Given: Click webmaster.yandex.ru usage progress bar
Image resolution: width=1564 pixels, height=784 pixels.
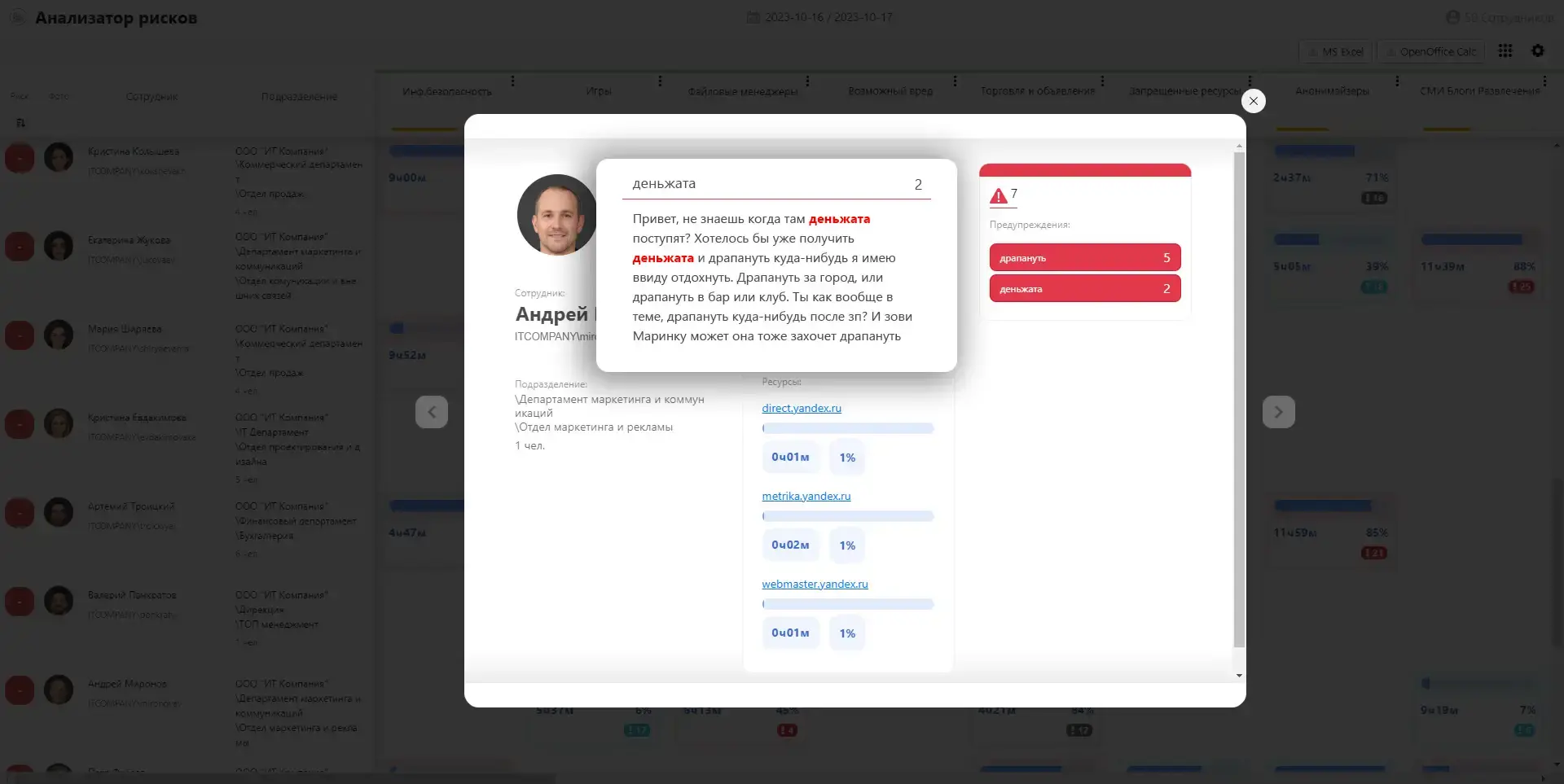Looking at the screenshot, I should coord(848,604).
